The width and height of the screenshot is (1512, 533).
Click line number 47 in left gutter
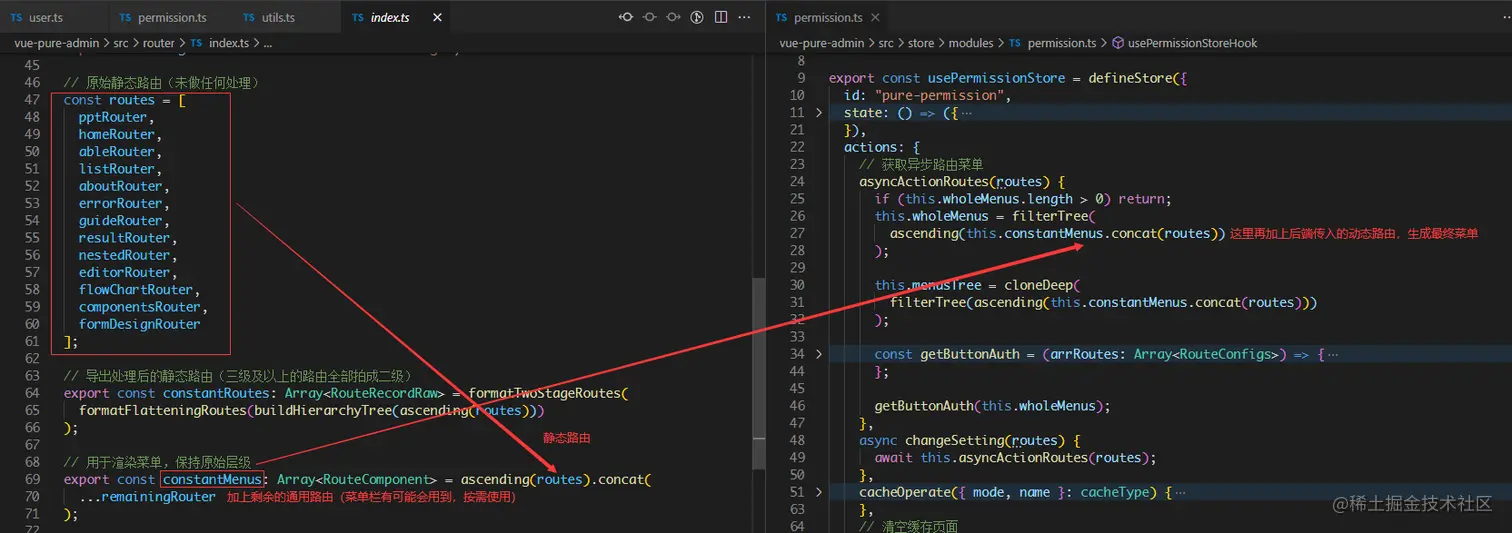click(x=33, y=100)
